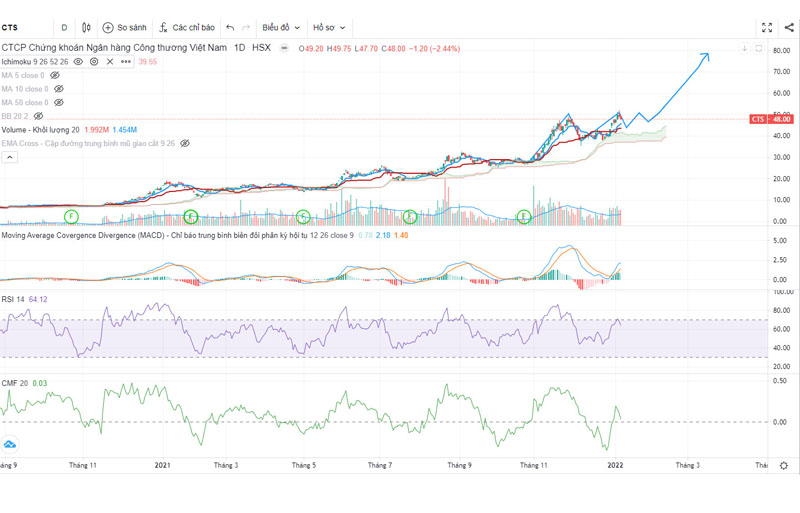Image resolution: width=800 pixels, height=513 pixels.
Task: Undo the last chart action
Action: point(230,28)
